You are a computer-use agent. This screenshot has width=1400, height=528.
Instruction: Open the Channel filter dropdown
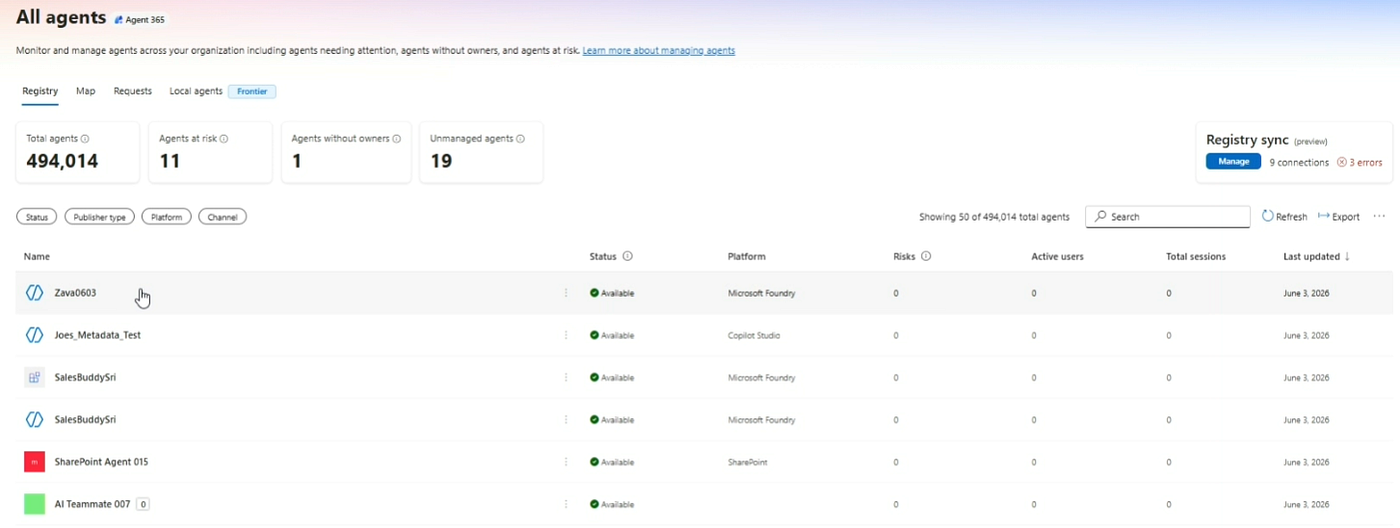pos(222,217)
